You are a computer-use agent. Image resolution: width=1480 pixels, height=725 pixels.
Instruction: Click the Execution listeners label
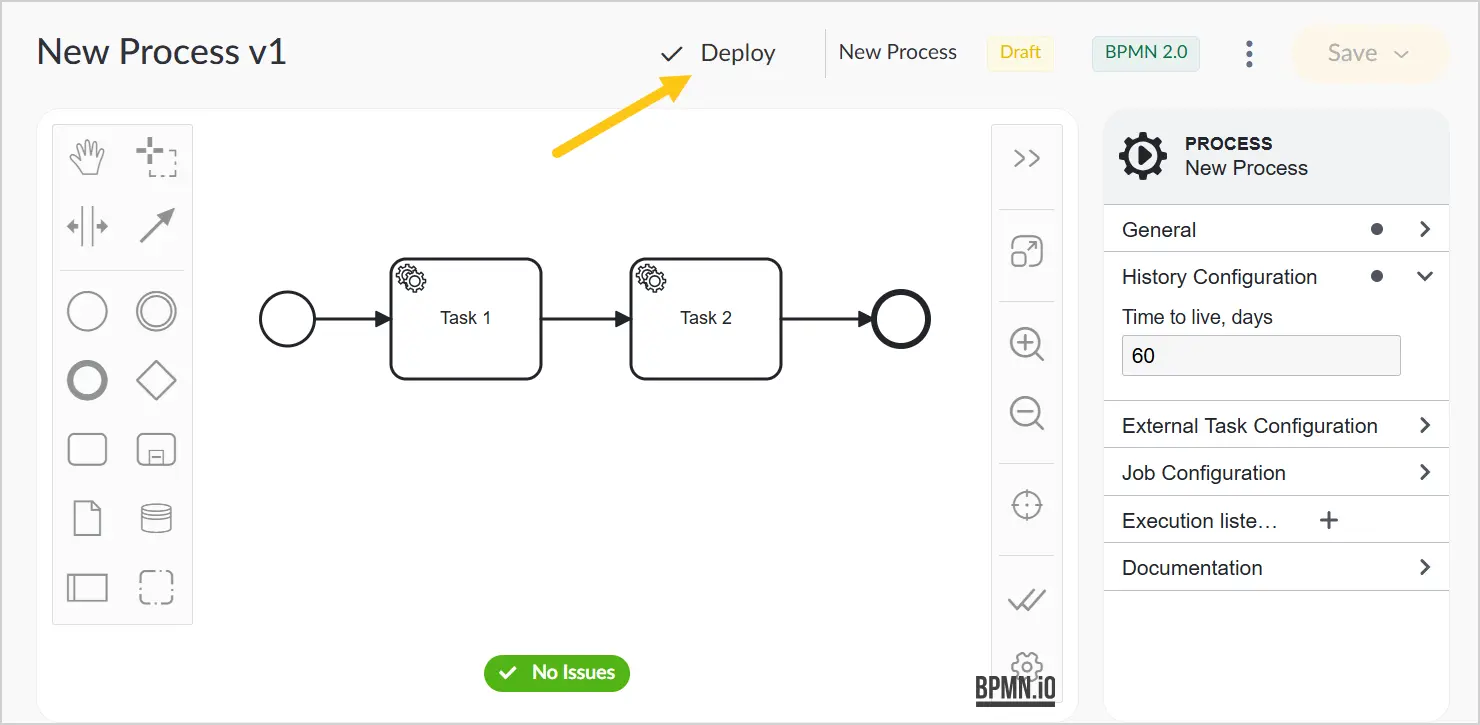pos(1199,521)
